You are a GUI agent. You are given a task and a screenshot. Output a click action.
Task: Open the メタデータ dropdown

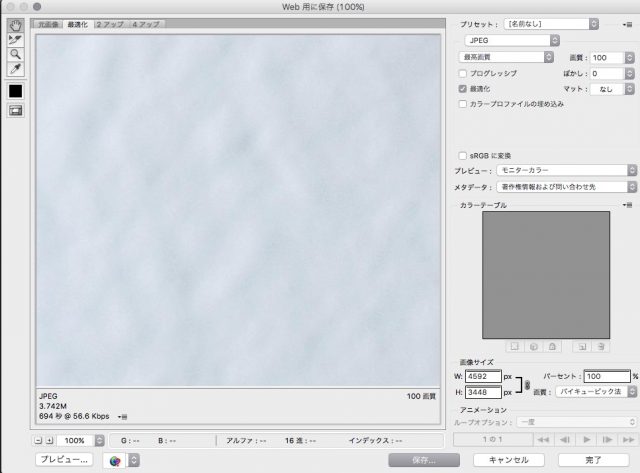click(x=567, y=187)
